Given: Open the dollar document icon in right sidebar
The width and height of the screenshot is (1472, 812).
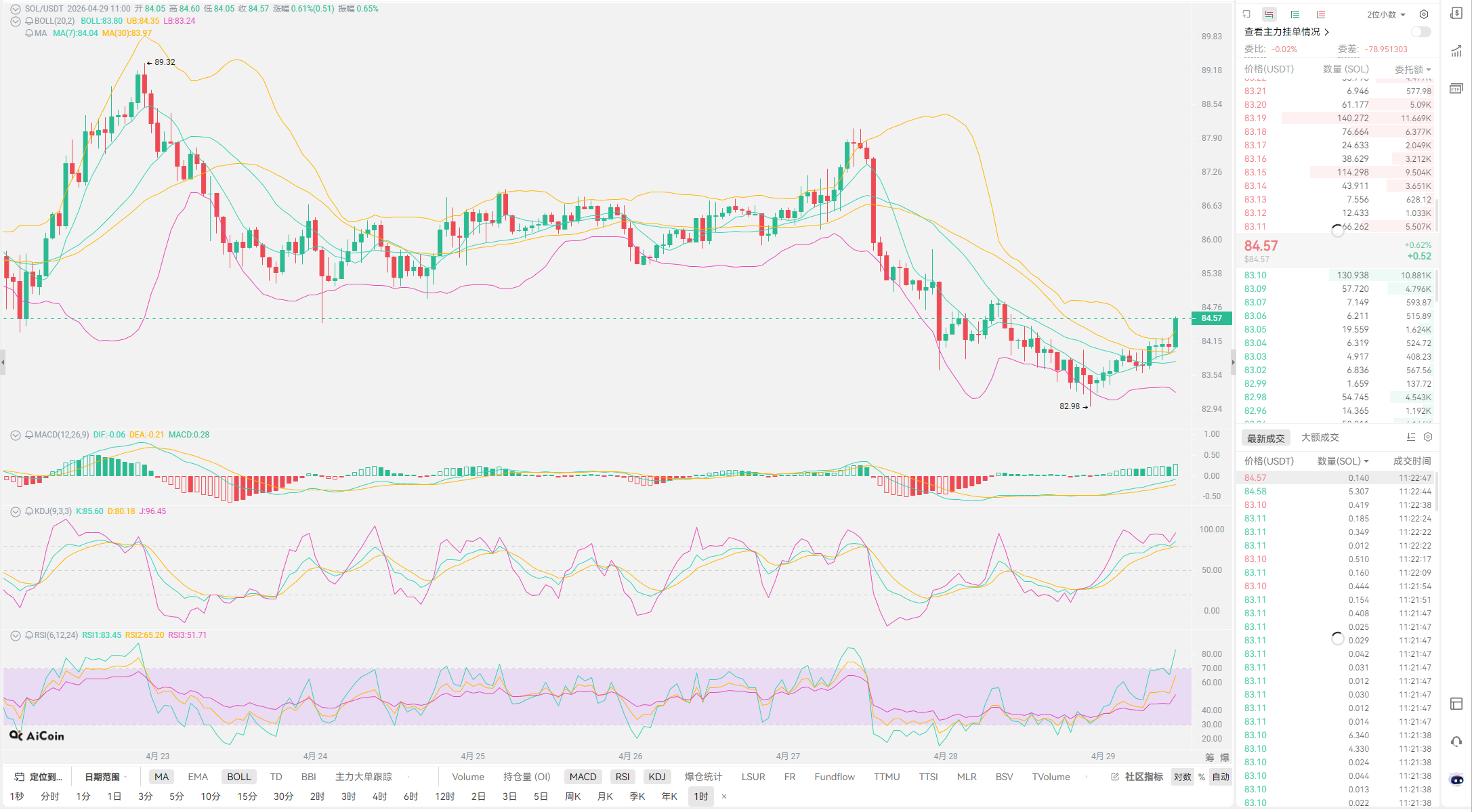Looking at the screenshot, I should tap(1456, 14).
